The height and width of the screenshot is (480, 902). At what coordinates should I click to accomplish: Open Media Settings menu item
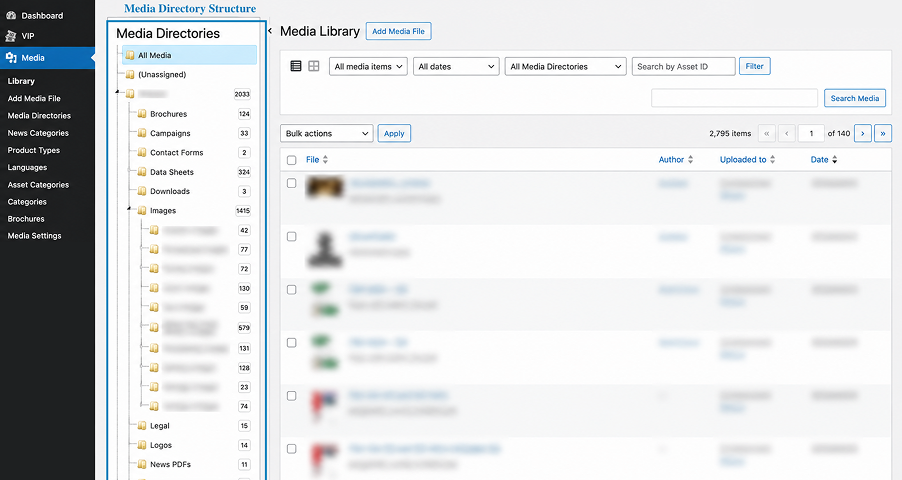pos(35,236)
